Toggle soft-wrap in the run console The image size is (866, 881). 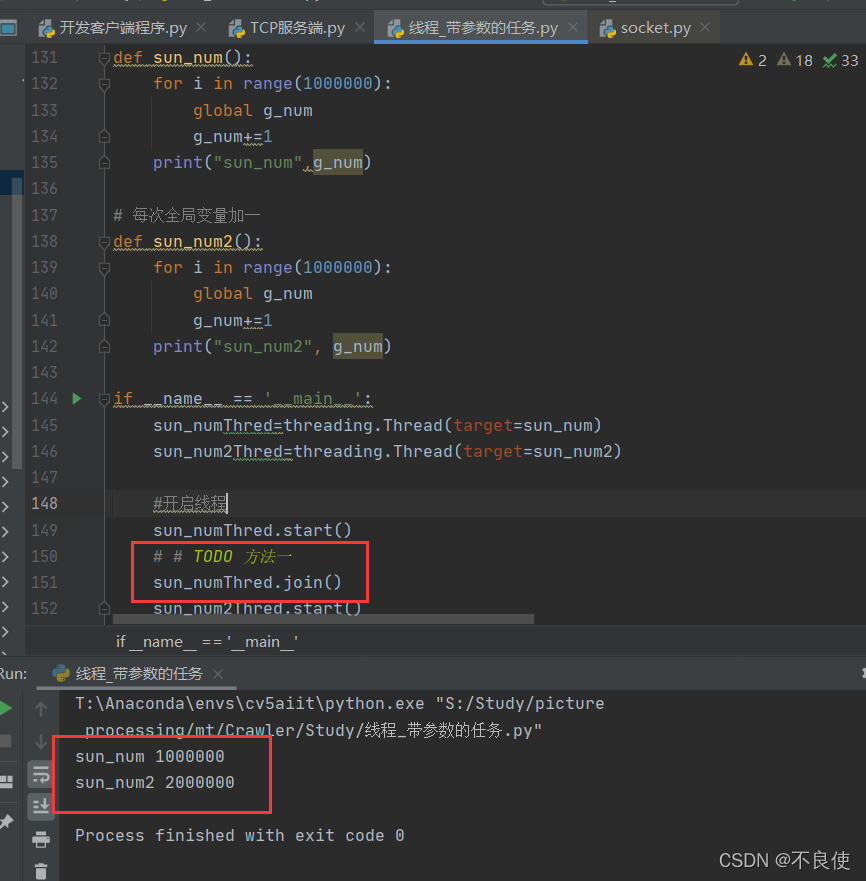(x=41, y=775)
